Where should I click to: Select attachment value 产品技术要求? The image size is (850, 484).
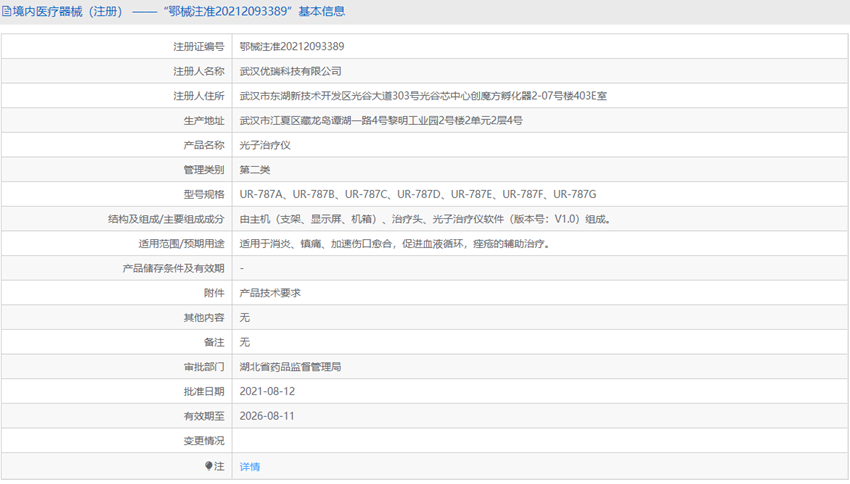tap(270, 293)
